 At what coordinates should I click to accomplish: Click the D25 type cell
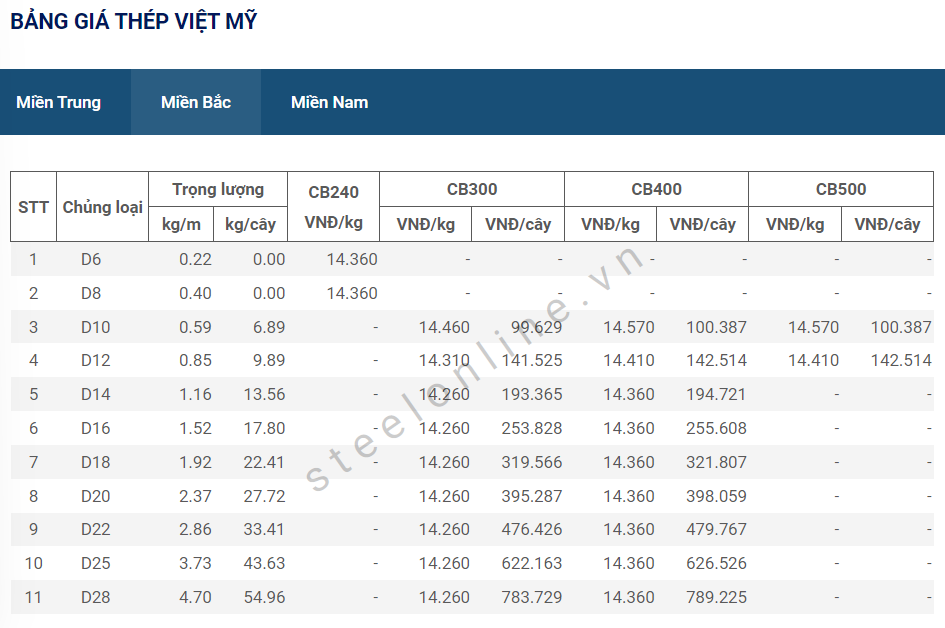96,564
